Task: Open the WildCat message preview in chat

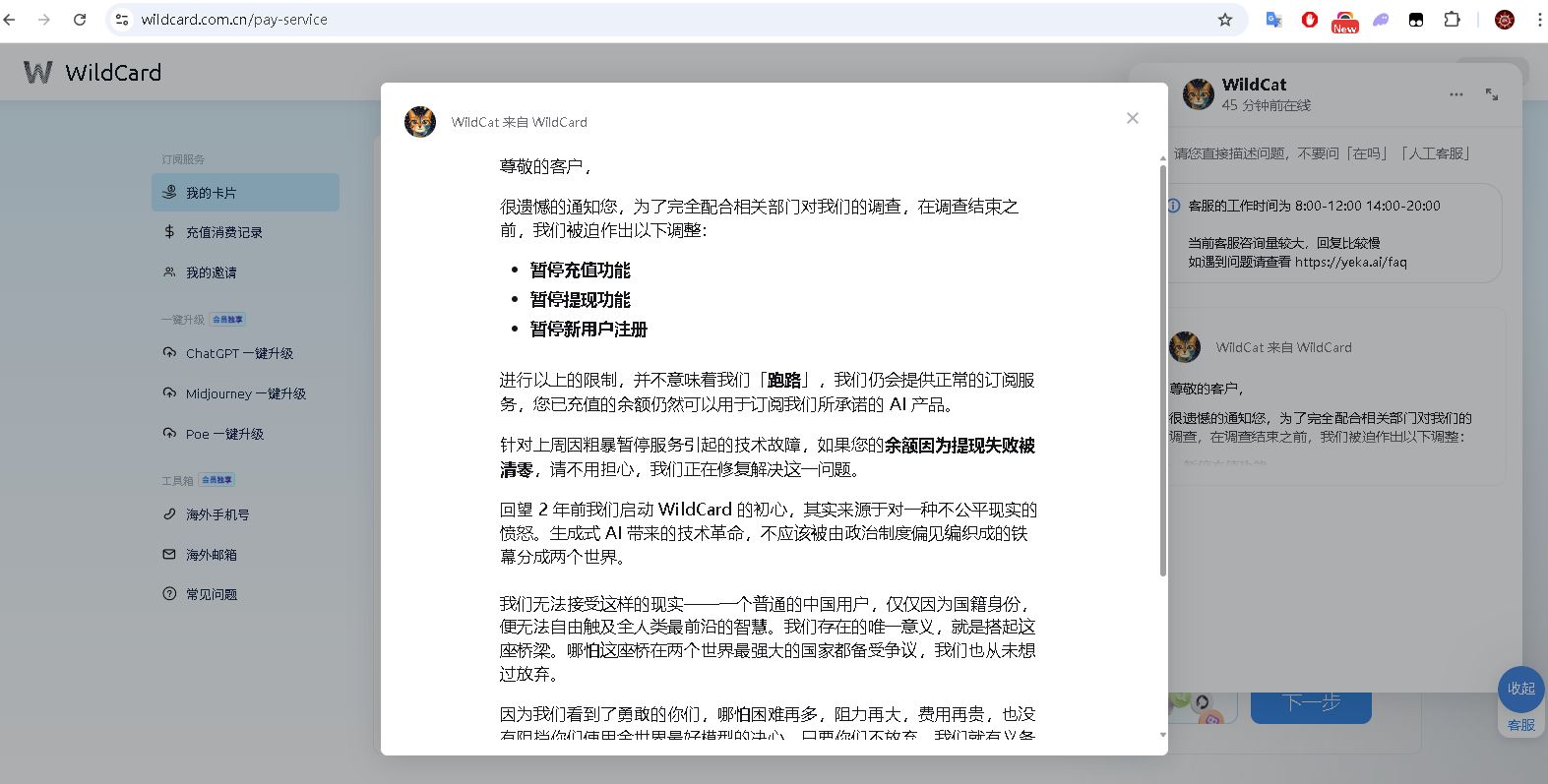Action: pos(1336,396)
